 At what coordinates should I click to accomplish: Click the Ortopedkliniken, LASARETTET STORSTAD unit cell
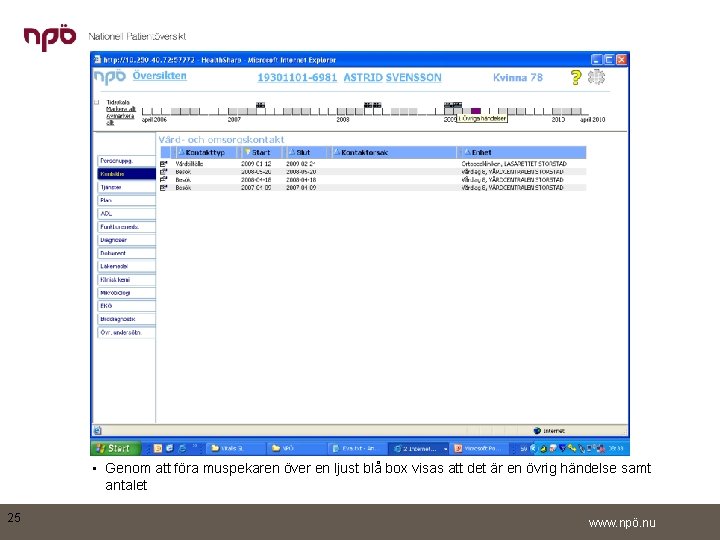514,164
